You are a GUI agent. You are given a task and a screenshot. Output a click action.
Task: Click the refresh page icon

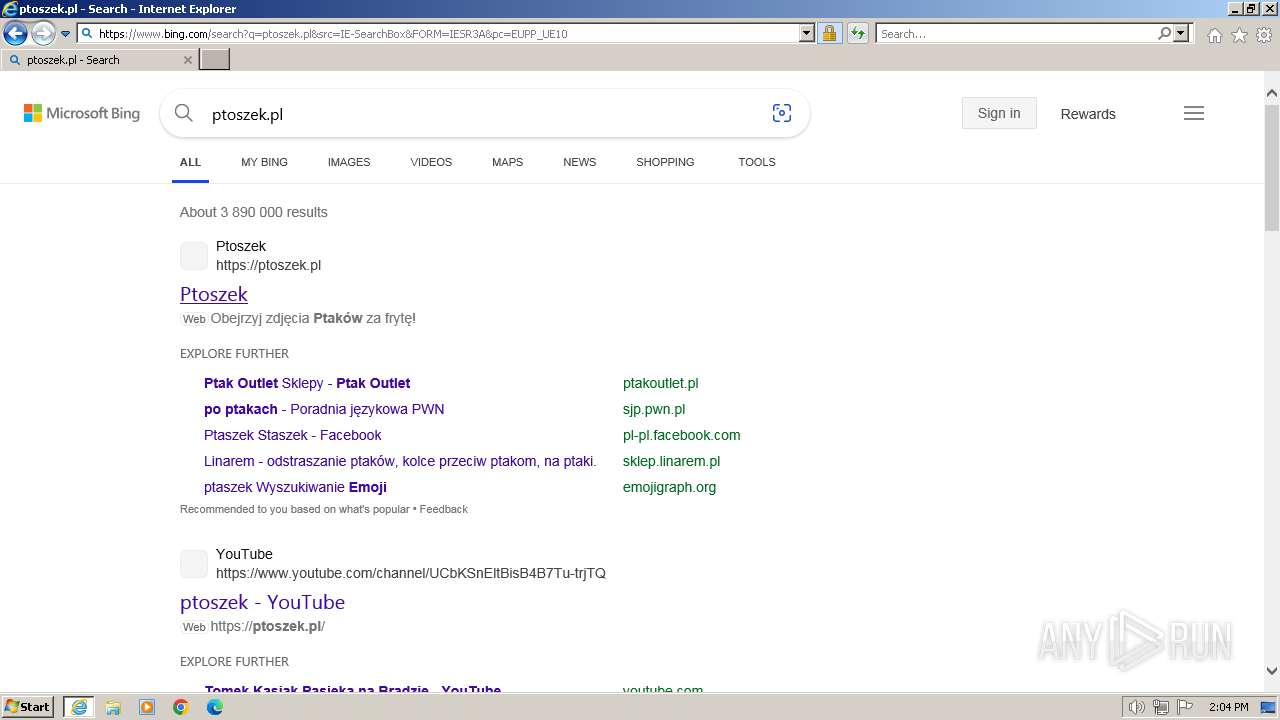coord(858,33)
